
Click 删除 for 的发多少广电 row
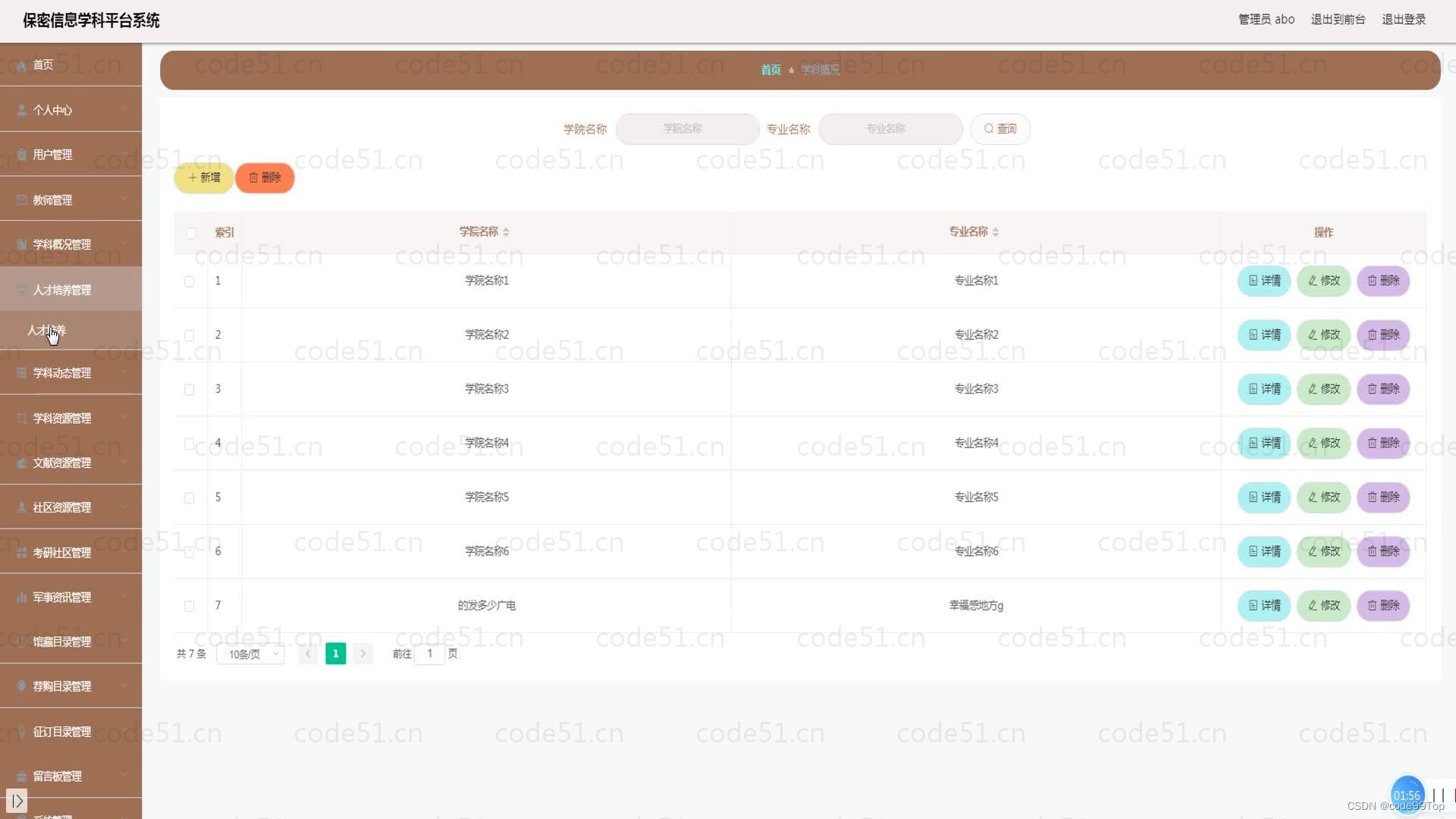(1383, 605)
